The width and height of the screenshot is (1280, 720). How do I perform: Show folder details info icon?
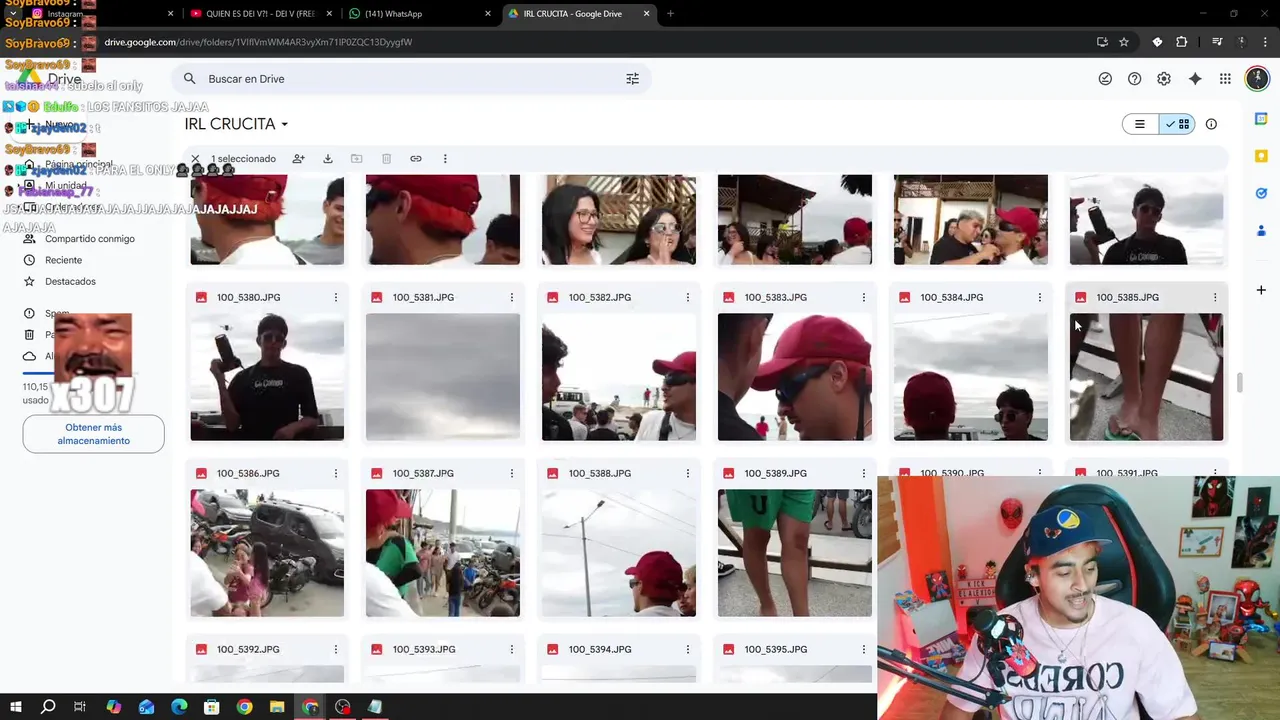click(x=1211, y=124)
